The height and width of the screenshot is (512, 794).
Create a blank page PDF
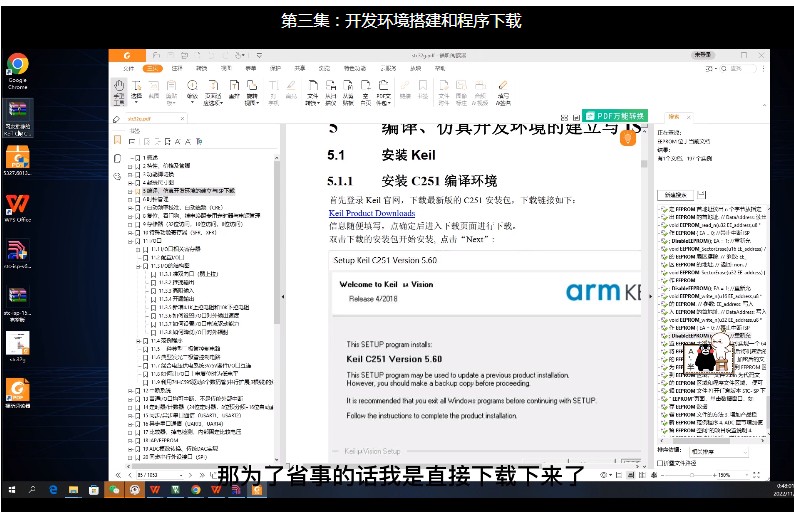click(x=366, y=92)
